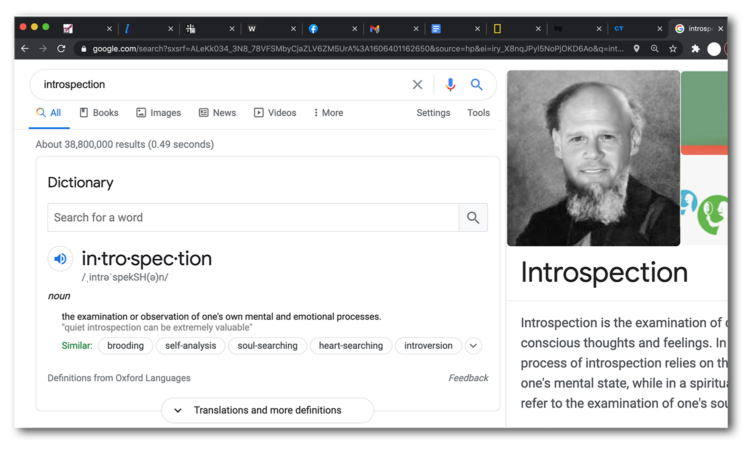
Task: Switch to the News results tab
Action: [217, 113]
